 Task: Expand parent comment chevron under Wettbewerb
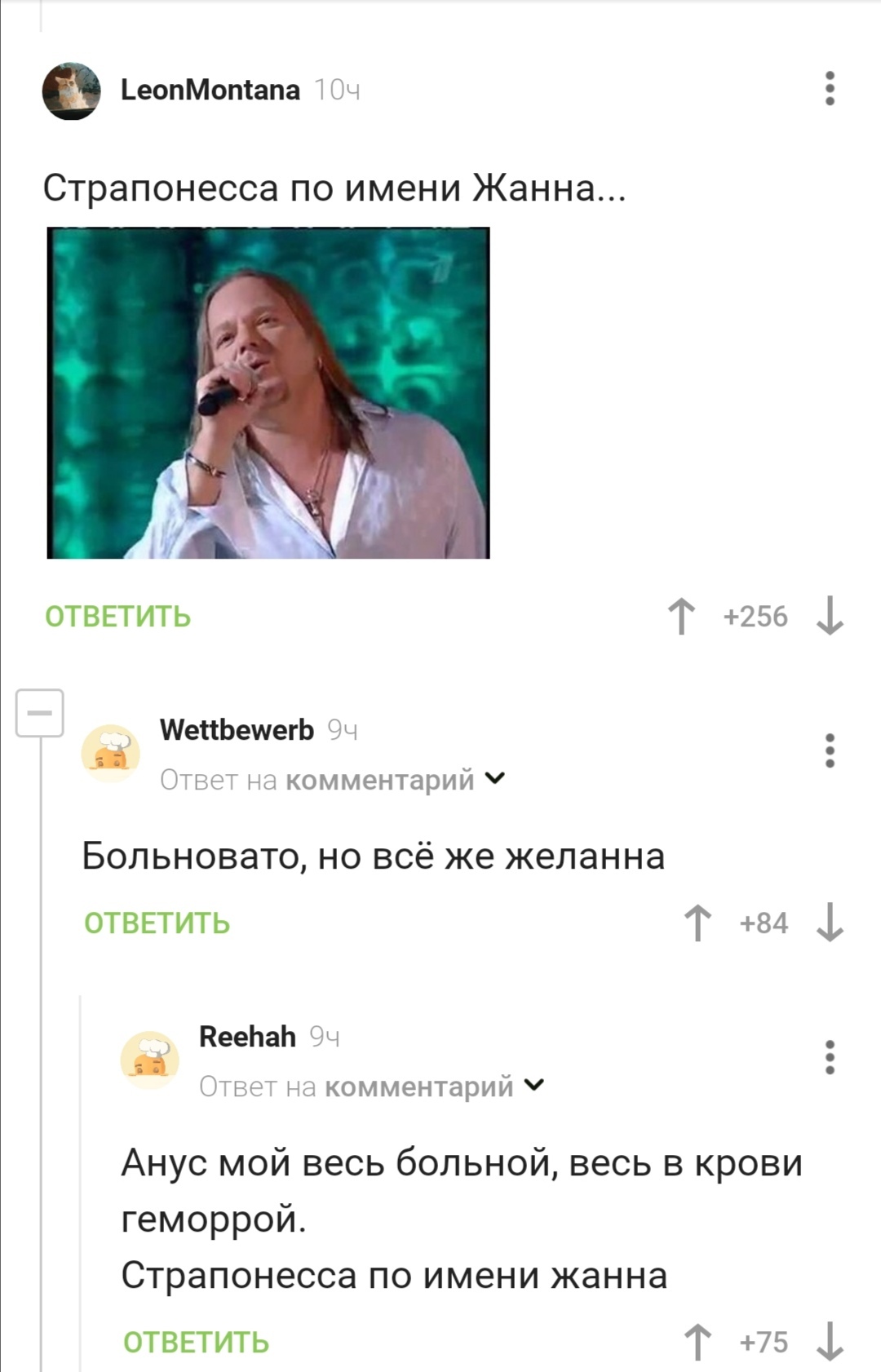494,779
